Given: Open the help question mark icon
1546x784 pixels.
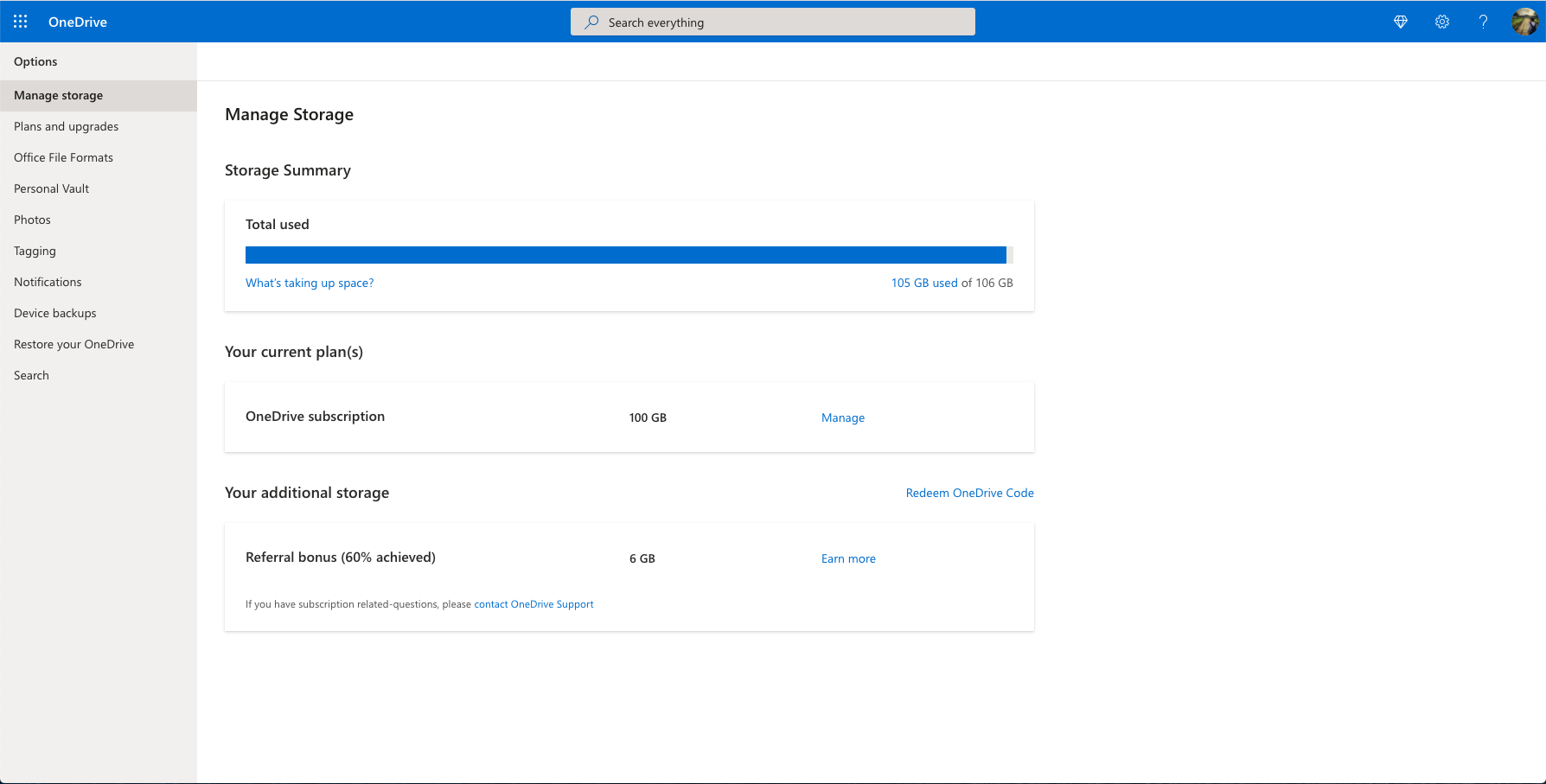Looking at the screenshot, I should pos(1484,22).
